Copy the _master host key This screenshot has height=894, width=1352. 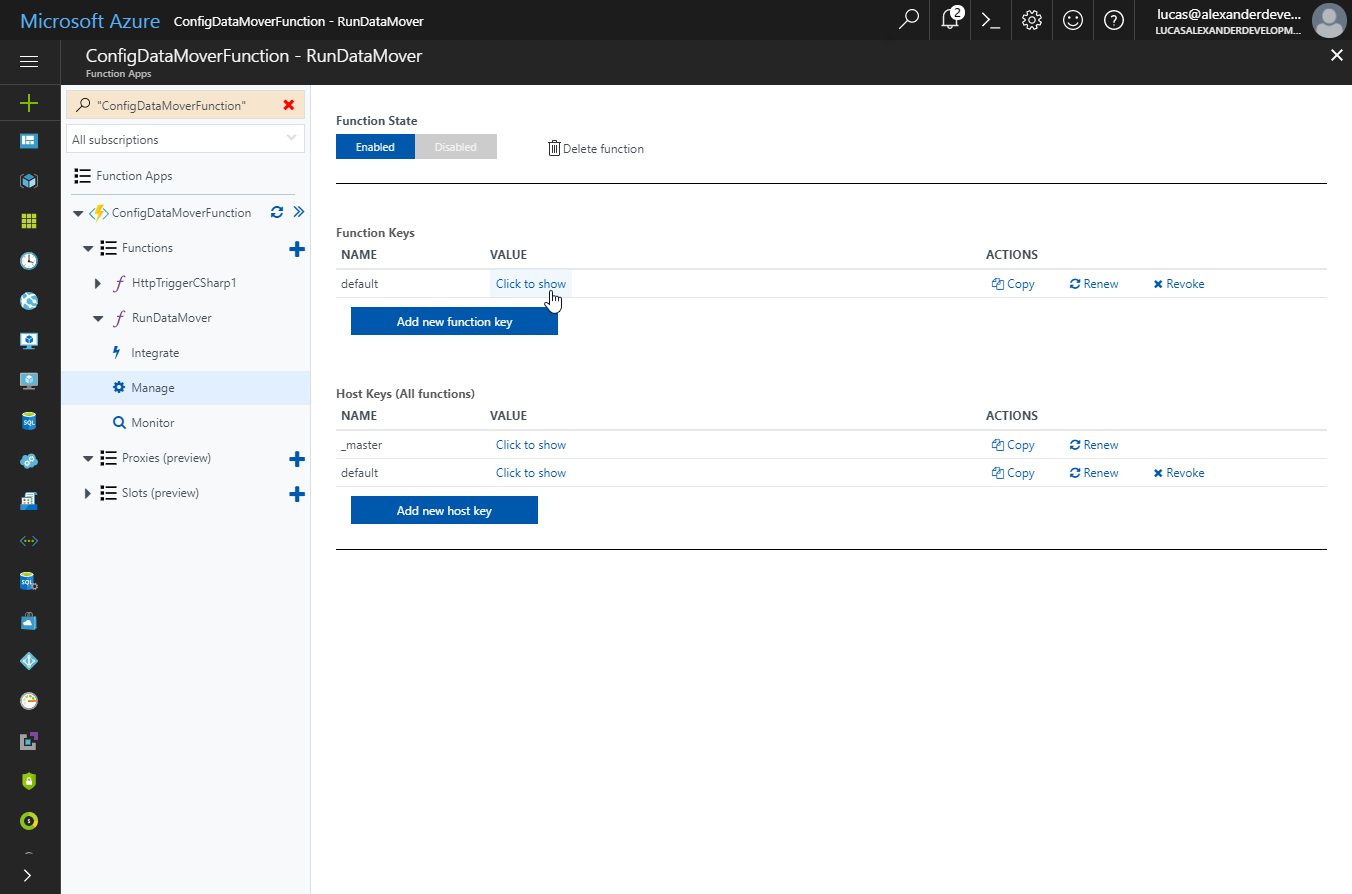1013,445
